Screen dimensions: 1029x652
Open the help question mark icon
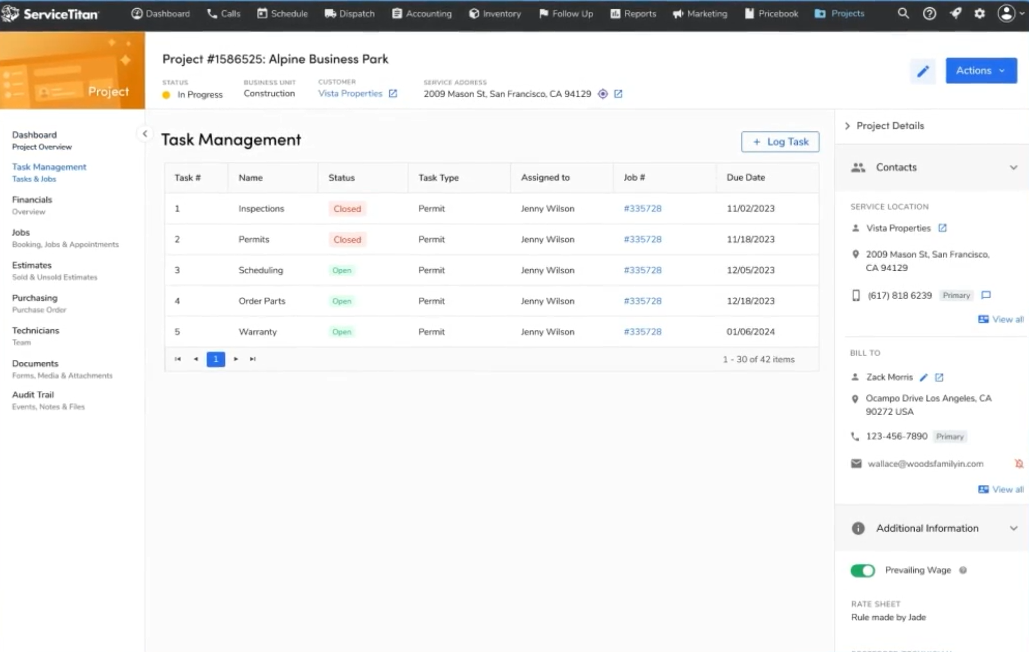929,13
